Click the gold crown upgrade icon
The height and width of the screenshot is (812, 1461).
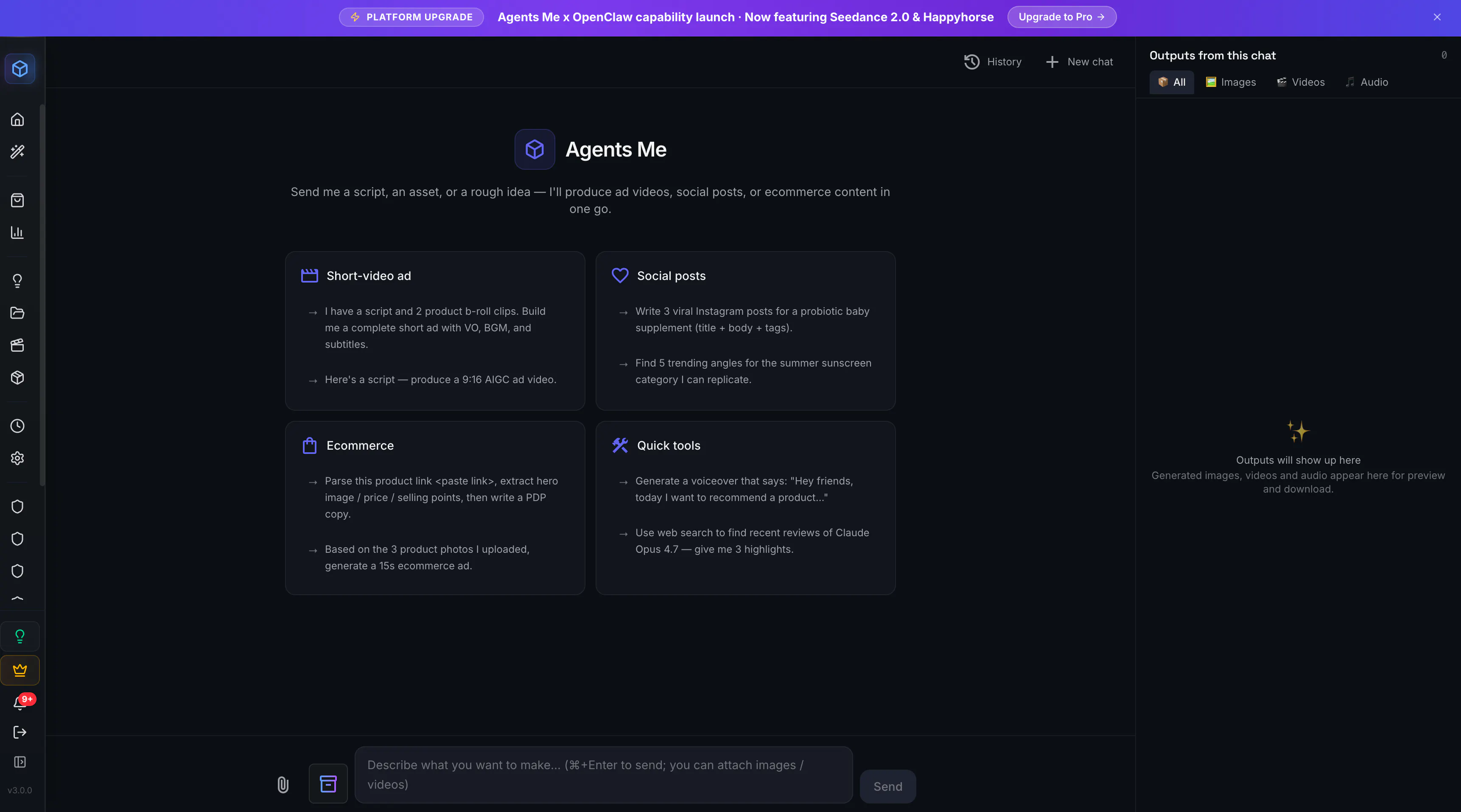[x=20, y=670]
